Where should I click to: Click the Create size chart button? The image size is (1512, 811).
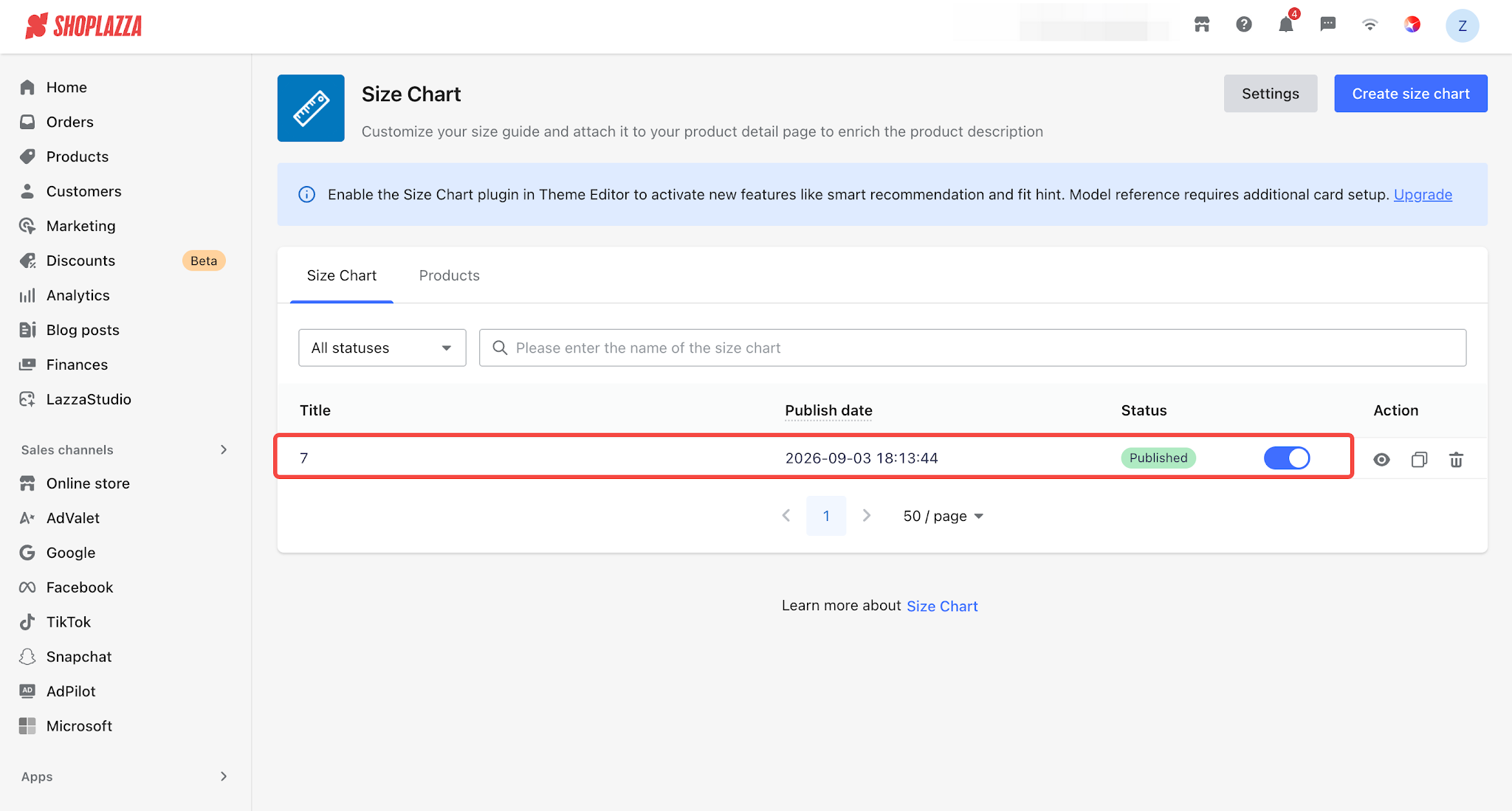(x=1410, y=94)
